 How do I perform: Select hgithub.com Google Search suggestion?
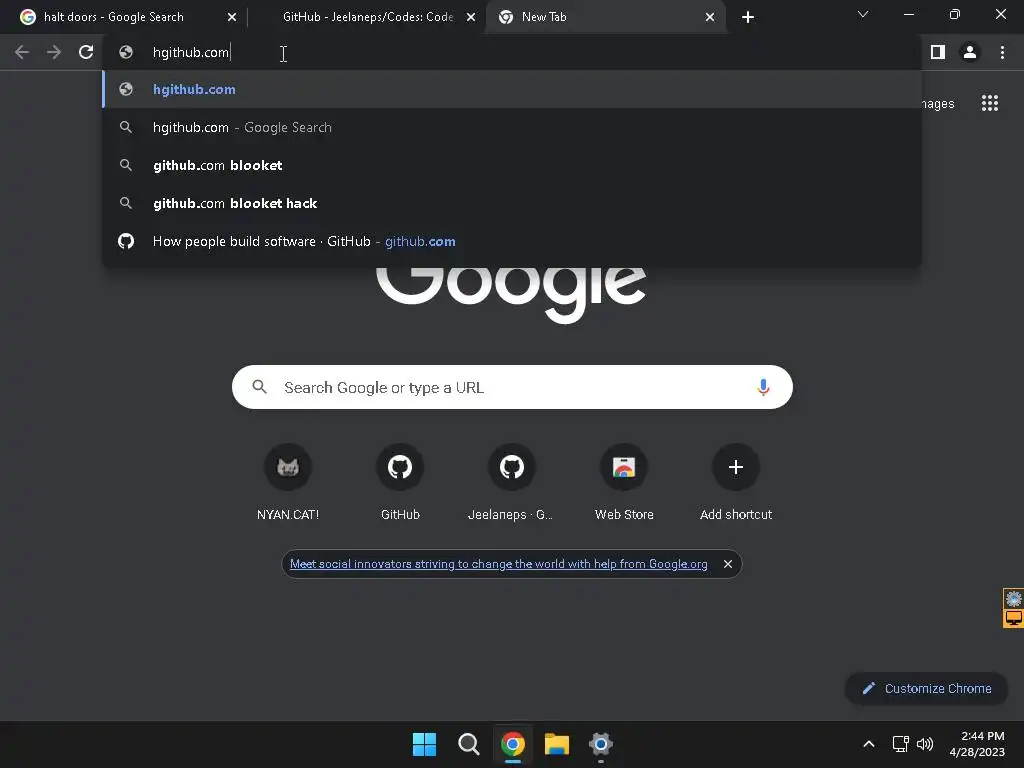point(512,127)
